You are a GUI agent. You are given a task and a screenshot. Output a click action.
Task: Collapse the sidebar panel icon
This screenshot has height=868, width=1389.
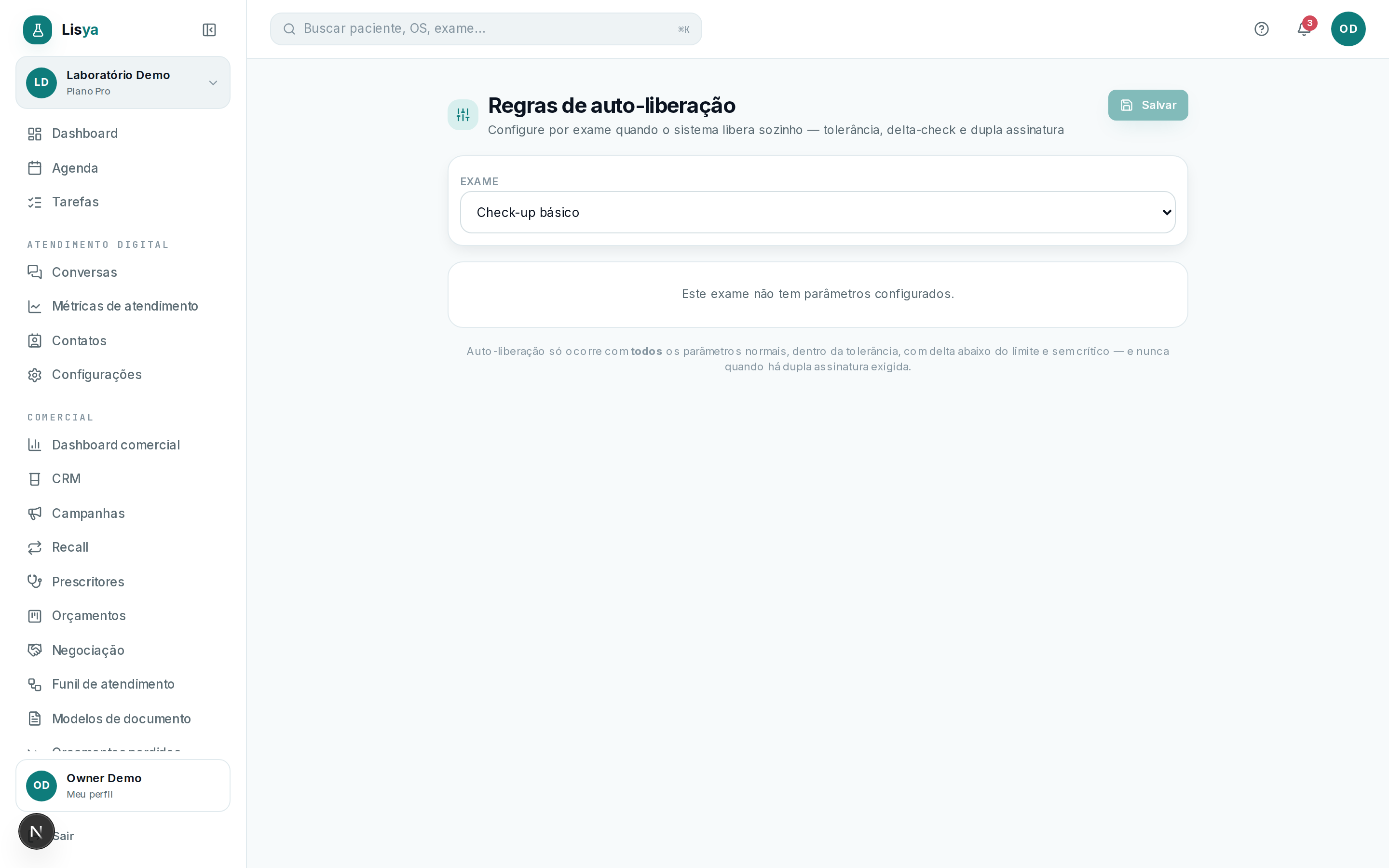coord(209,30)
